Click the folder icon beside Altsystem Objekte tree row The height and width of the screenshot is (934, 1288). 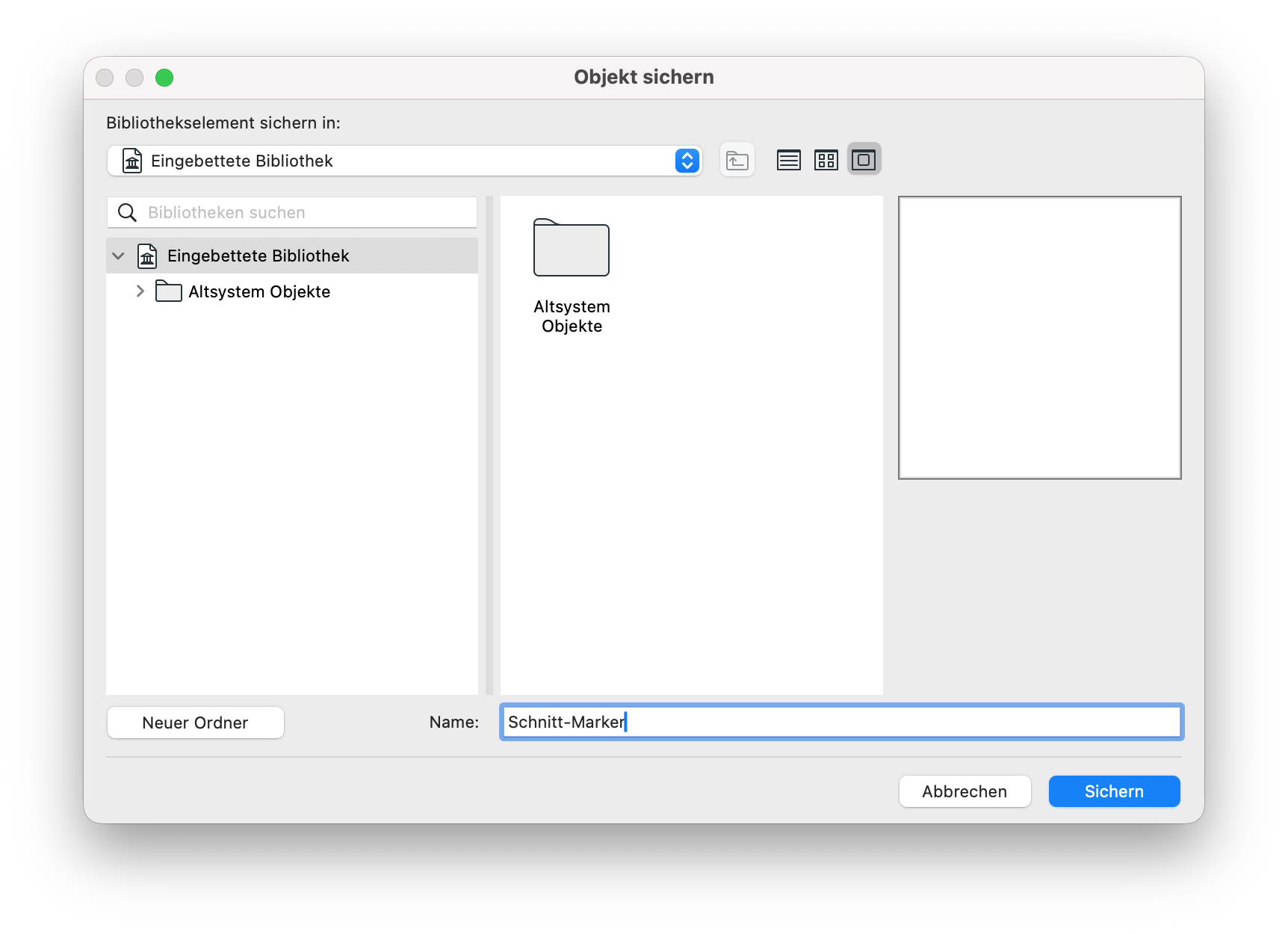(x=168, y=291)
